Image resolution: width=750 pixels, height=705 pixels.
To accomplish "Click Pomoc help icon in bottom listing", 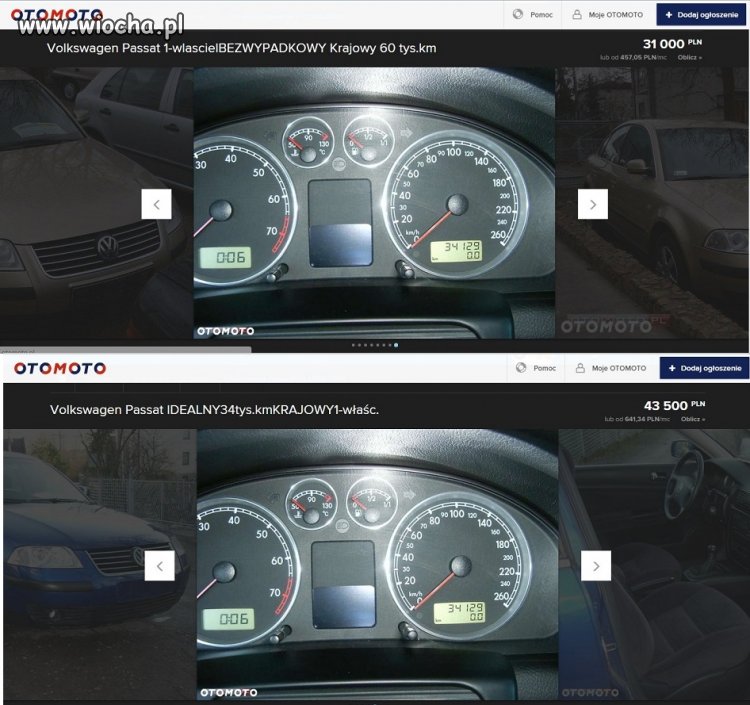I will tap(521, 368).
